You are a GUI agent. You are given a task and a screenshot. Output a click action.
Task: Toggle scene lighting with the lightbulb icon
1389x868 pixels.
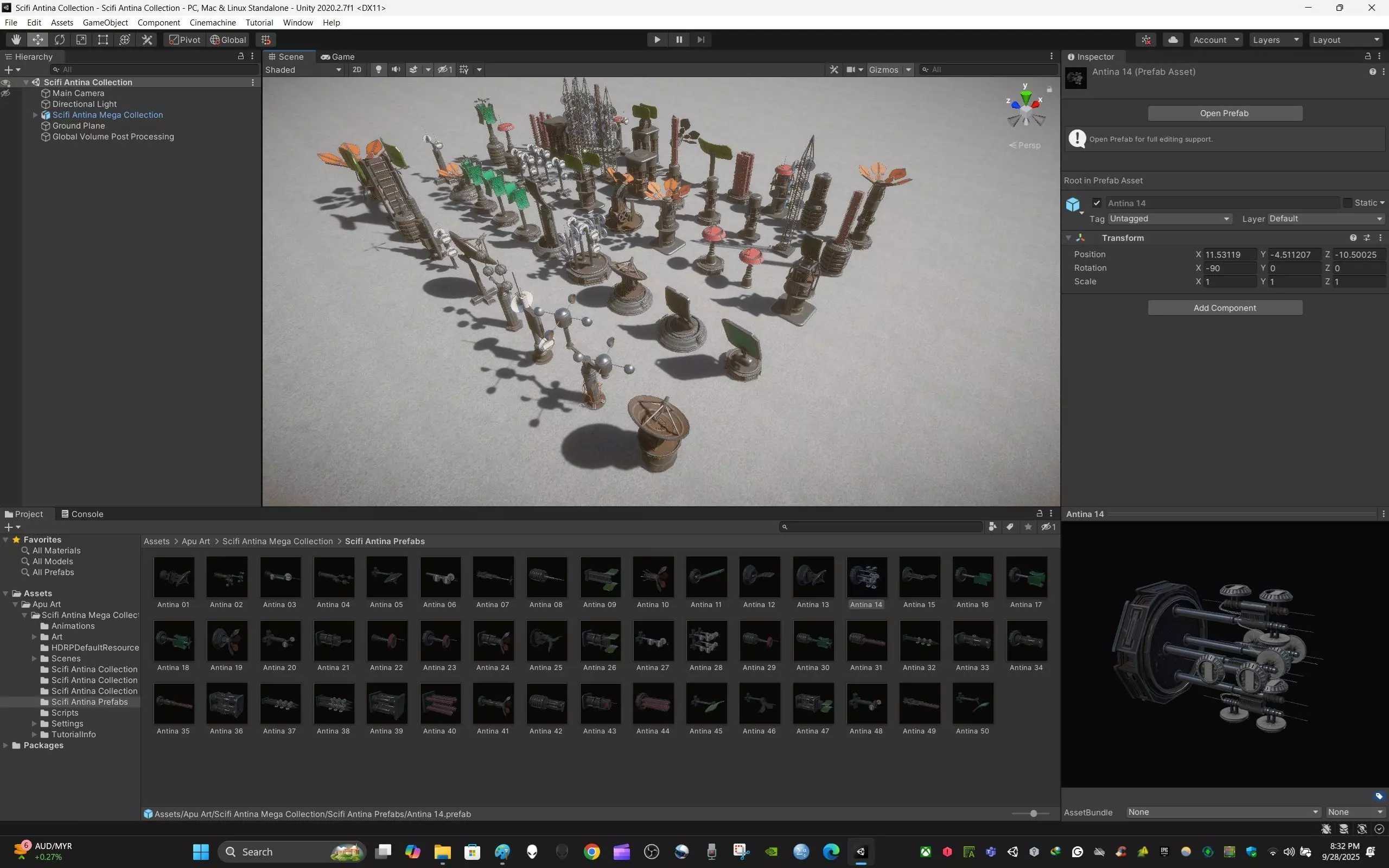(x=378, y=69)
